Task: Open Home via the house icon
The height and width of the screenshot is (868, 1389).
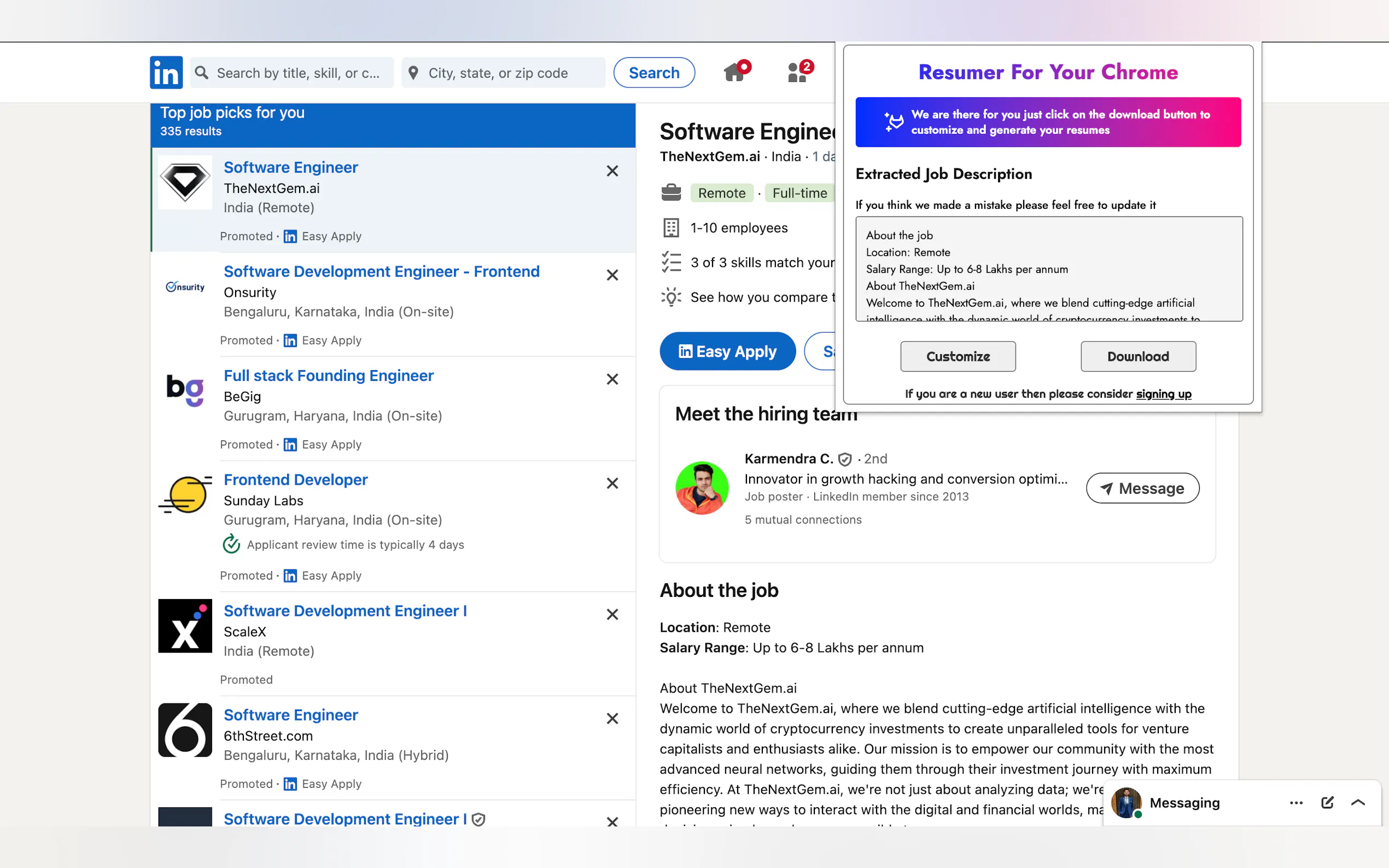Action: coord(734,72)
